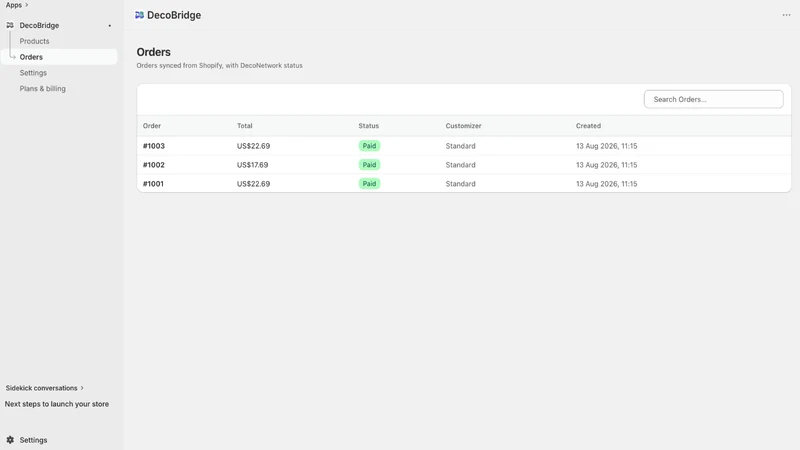The width and height of the screenshot is (800, 450).
Task: Open order #1001
Action: tap(153, 184)
